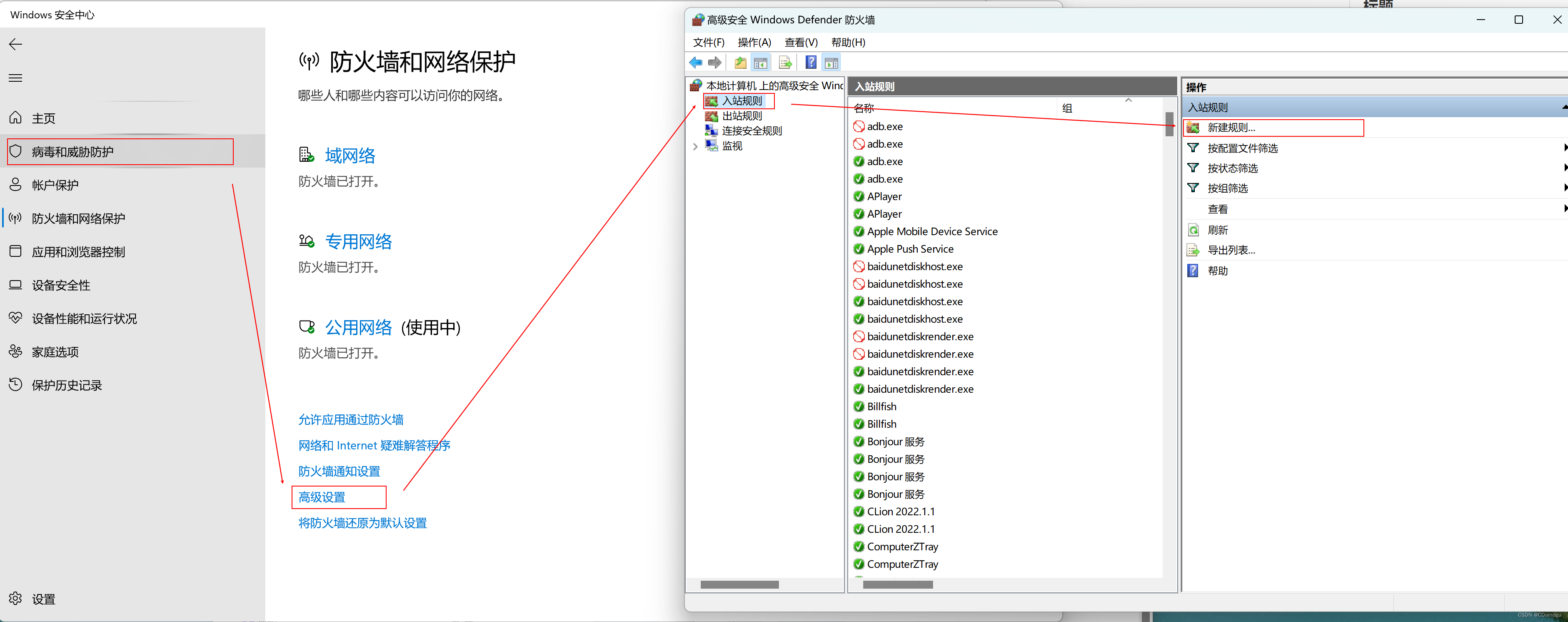Click horizontal scrollbar thumb under rules list

click(x=898, y=584)
